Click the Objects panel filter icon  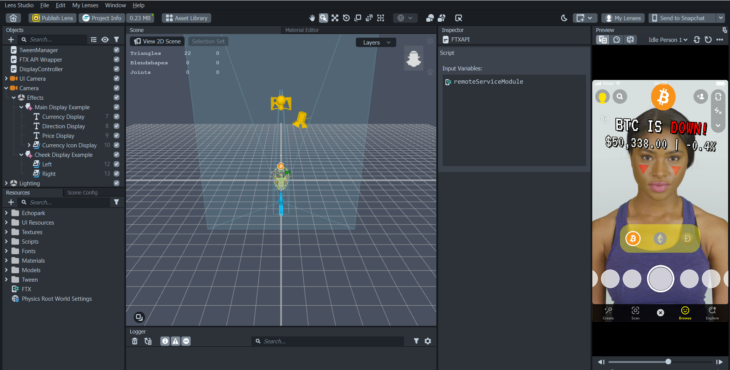[116, 40]
